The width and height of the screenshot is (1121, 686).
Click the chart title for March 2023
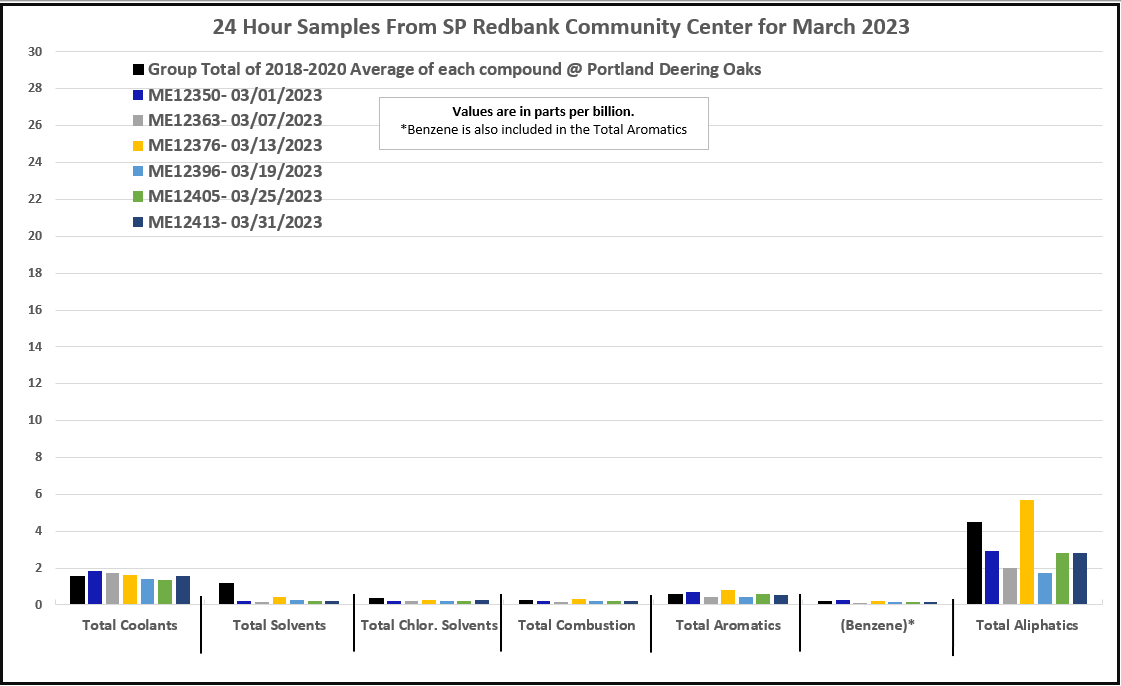(561, 27)
